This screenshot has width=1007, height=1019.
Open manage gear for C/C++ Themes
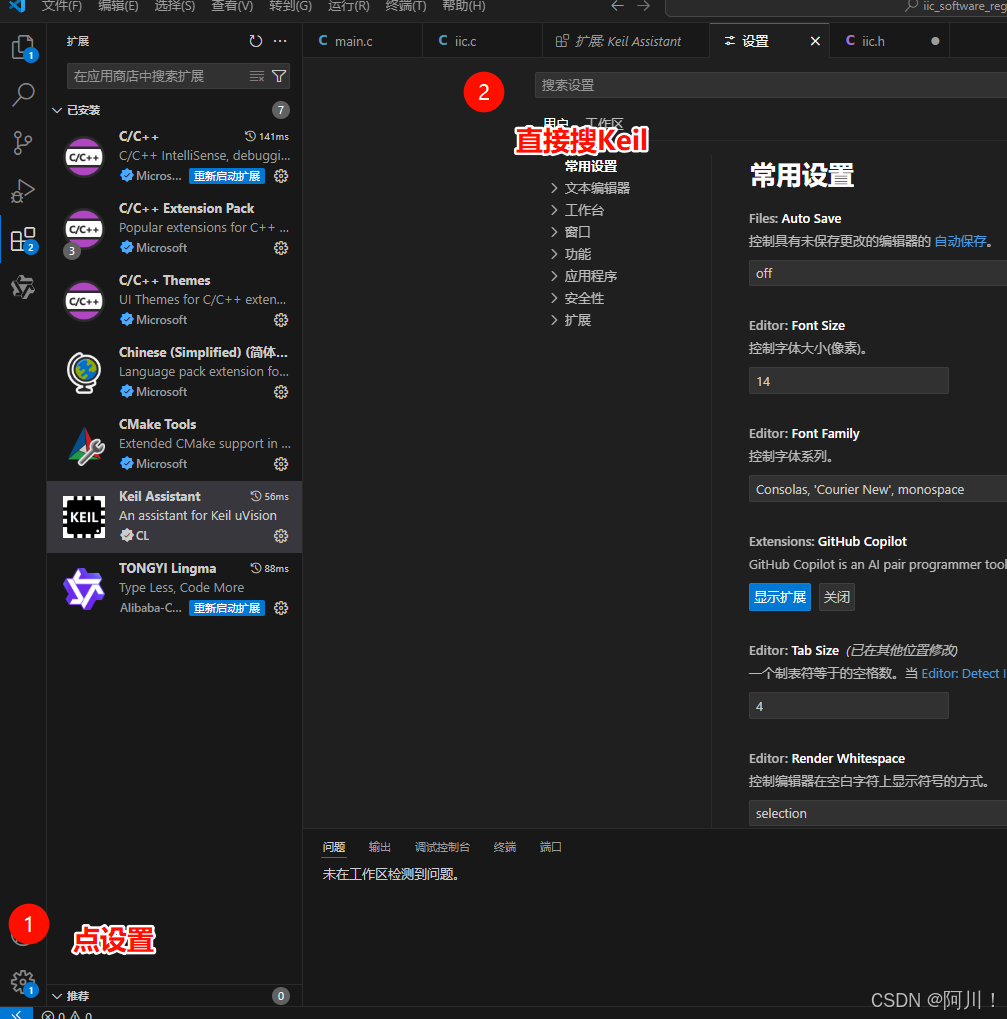[x=281, y=320]
